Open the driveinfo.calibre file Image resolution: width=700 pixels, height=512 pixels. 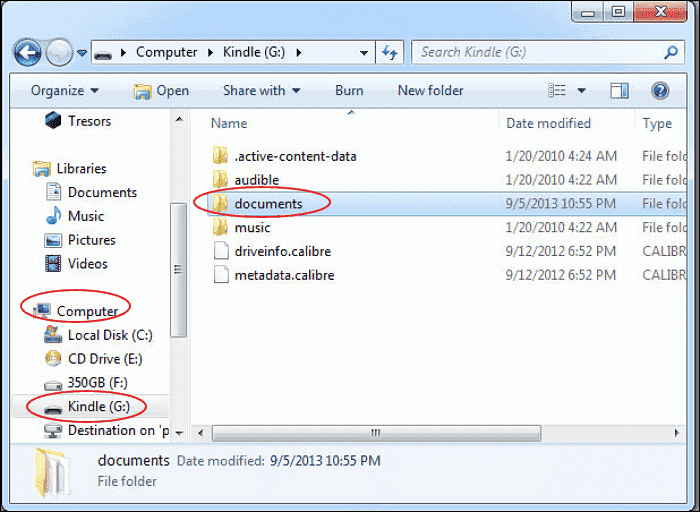click(x=283, y=251)
